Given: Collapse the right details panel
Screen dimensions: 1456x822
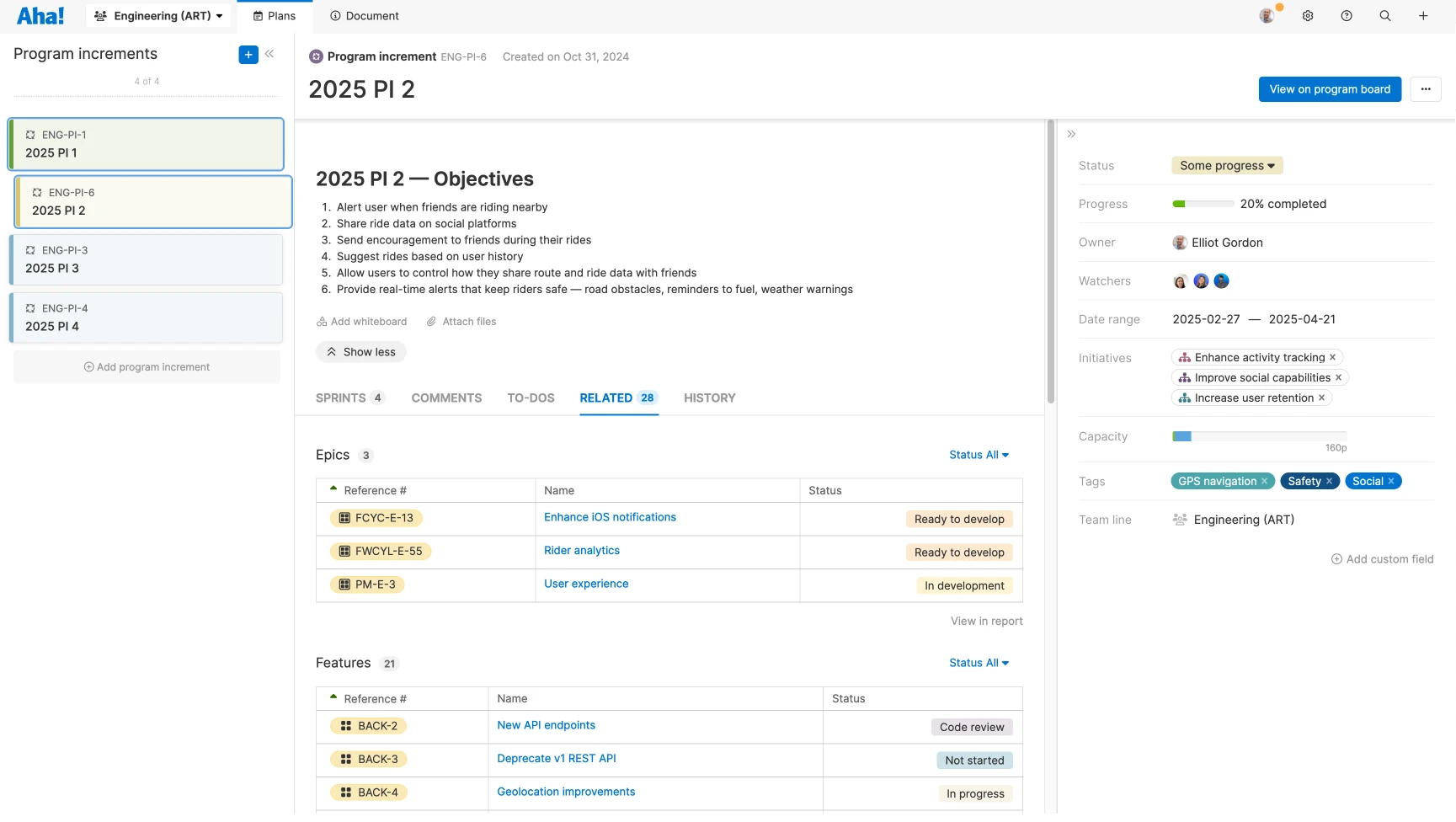Looking at the screenshot, I should [x=1071, y=133].
